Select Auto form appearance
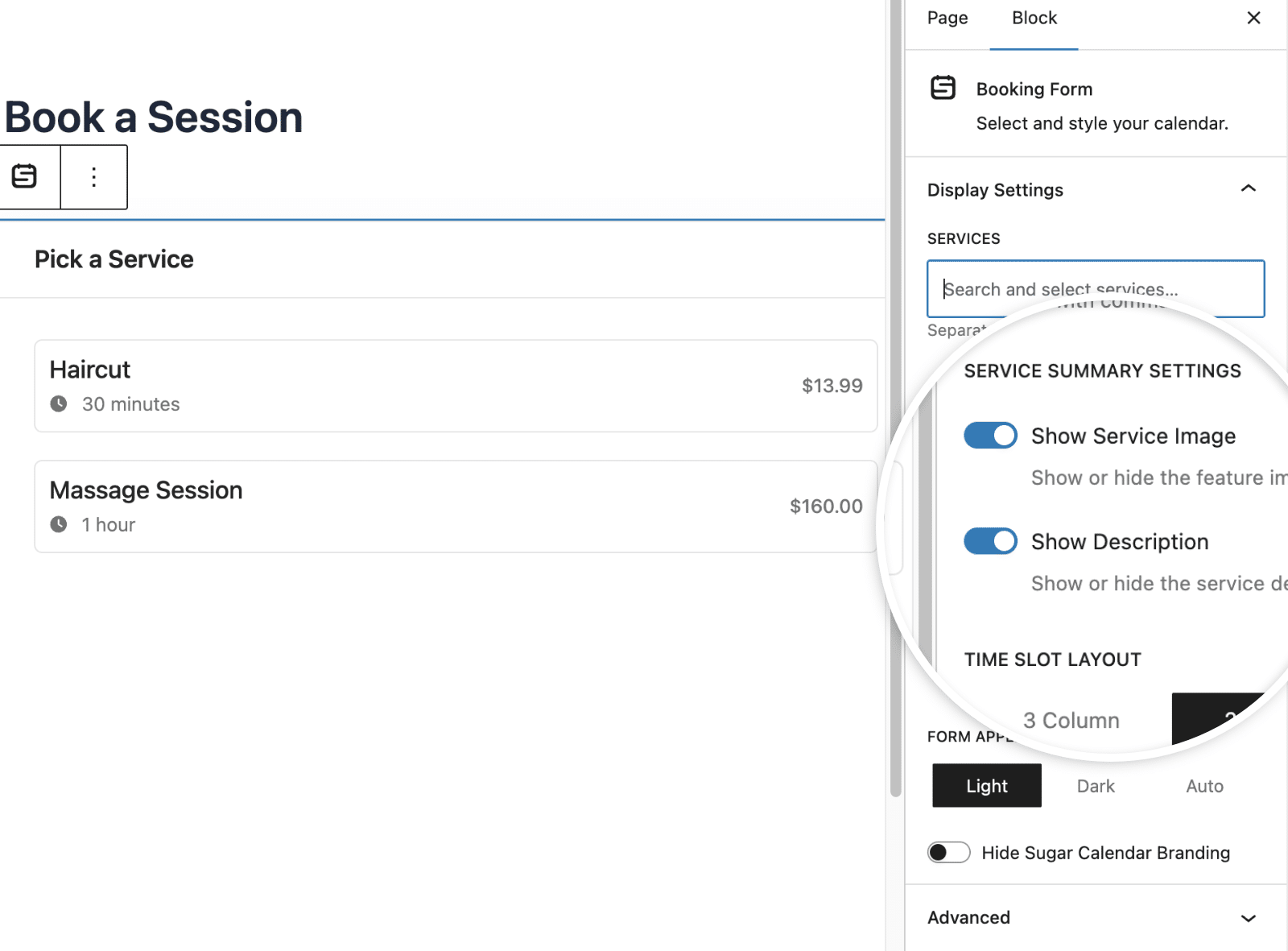The image size is (1288, 951). click(1203, 785)
